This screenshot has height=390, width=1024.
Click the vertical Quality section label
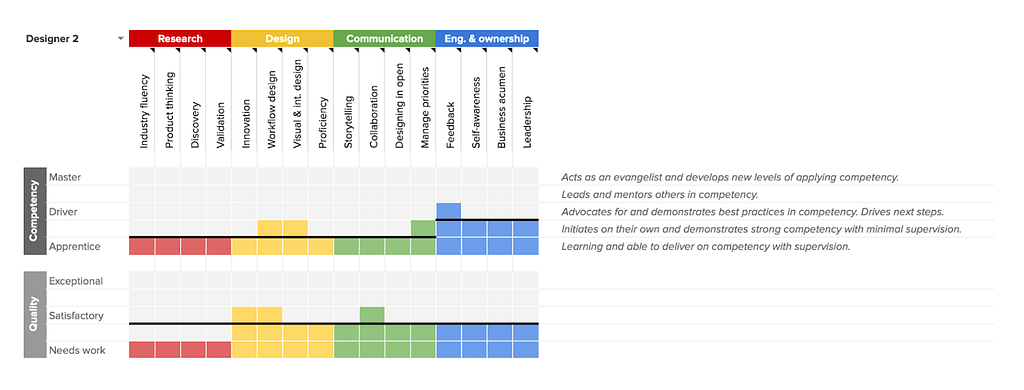pyautogui.click(x=35, y=315)
